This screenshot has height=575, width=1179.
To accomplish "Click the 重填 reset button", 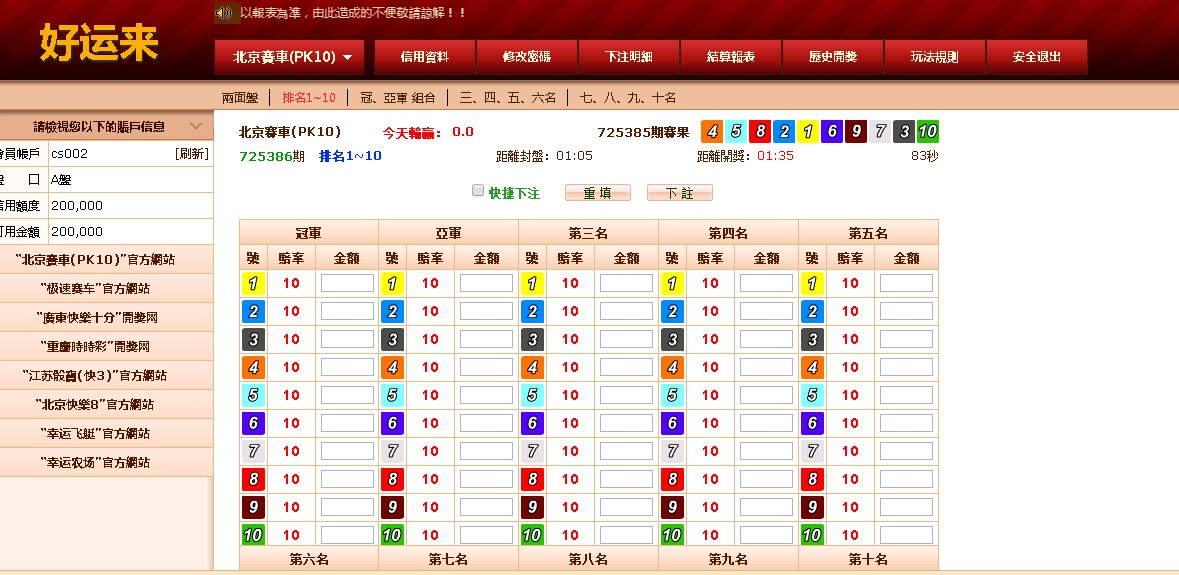I will (x=598, y=193).
